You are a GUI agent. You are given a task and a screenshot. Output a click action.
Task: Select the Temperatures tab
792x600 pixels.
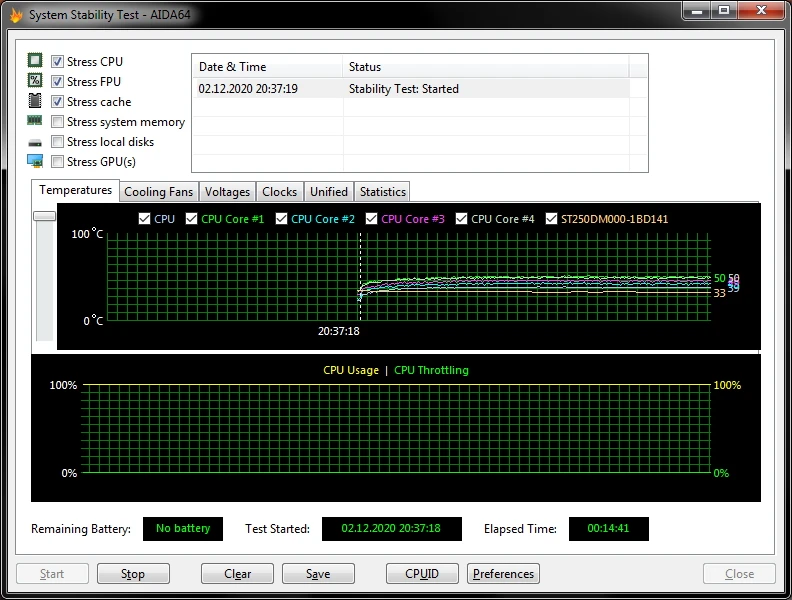point(76,190)
